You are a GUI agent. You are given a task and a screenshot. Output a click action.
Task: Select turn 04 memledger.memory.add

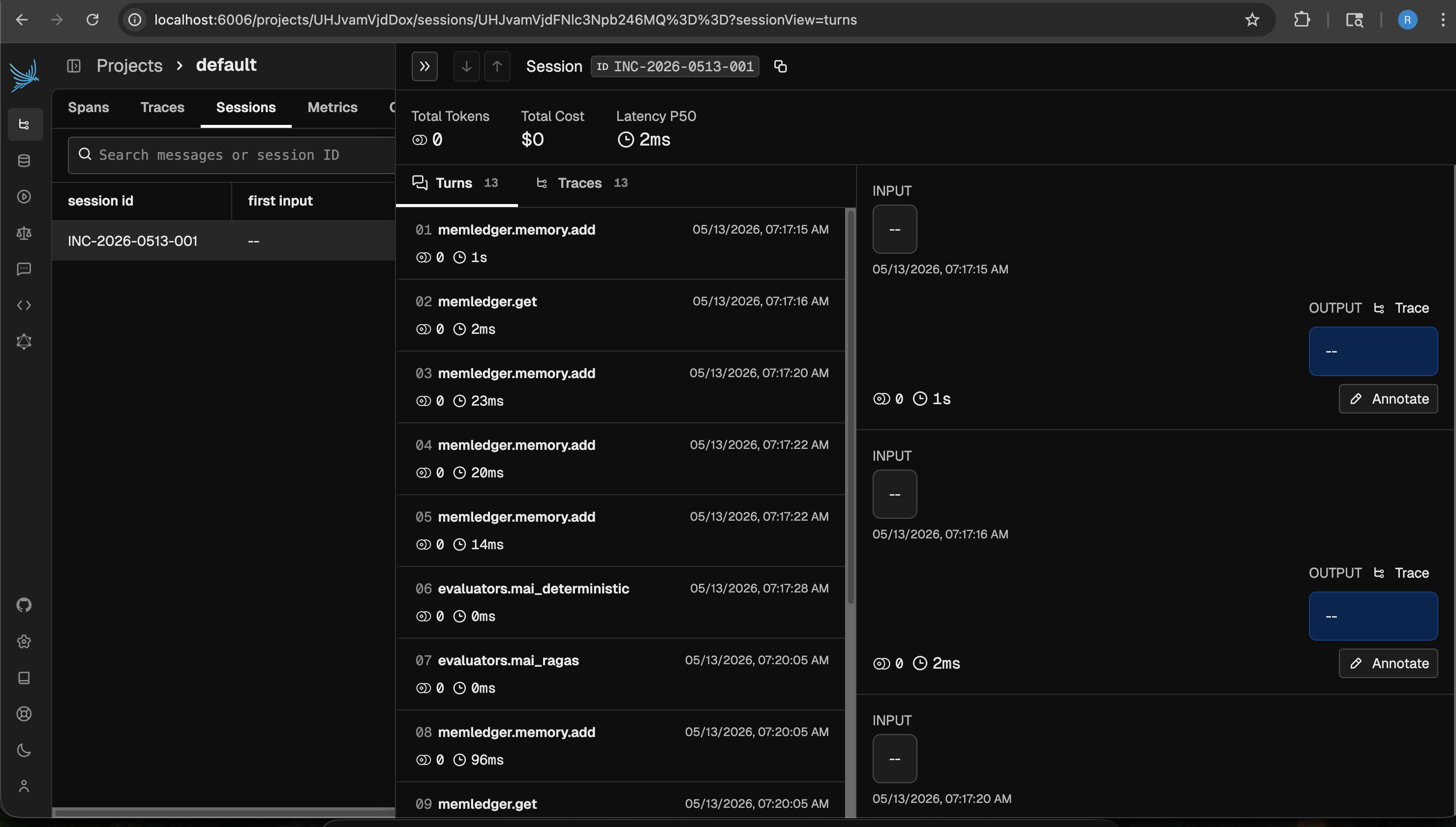coord(620,459)
